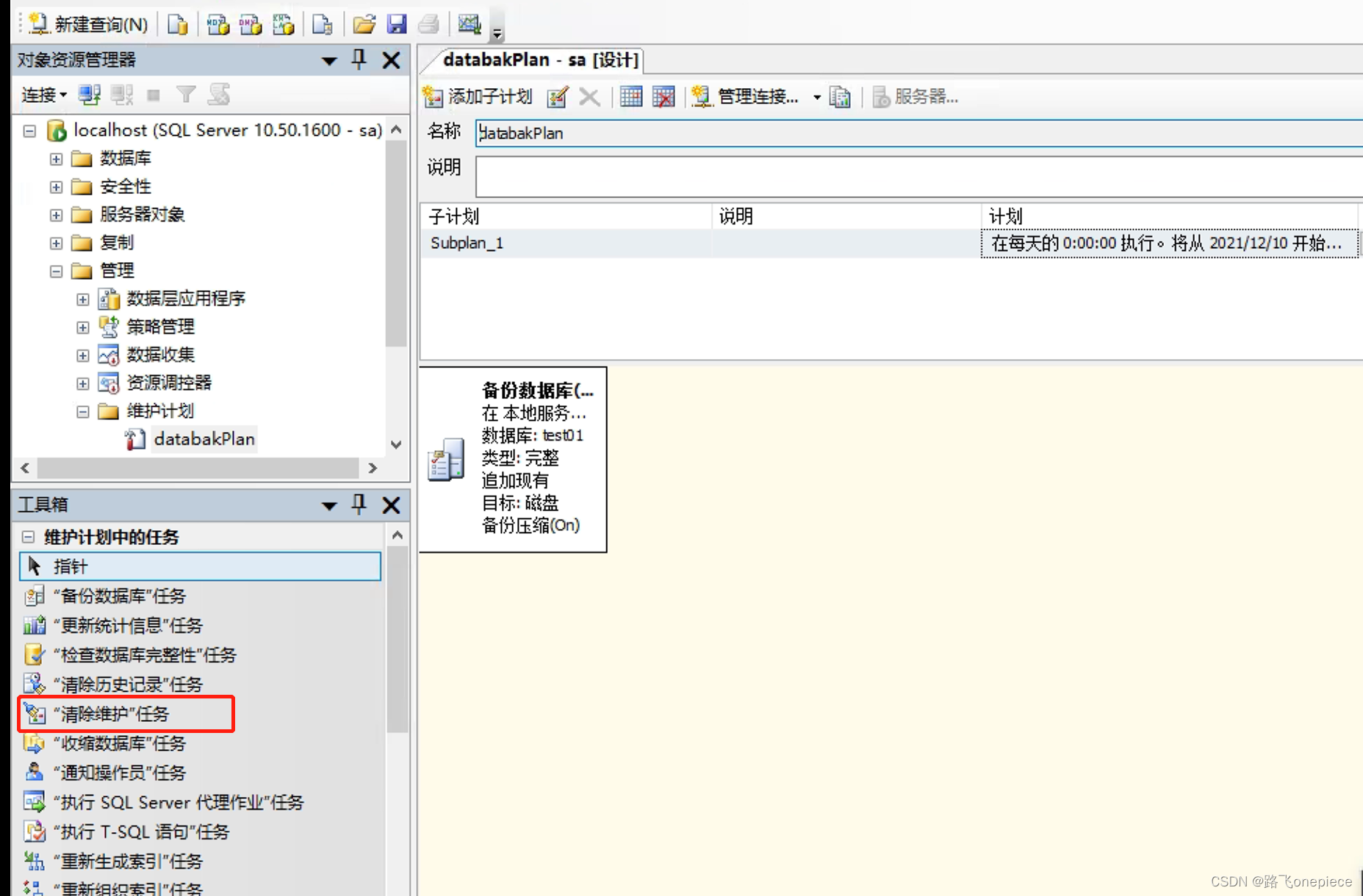The width and height of the screenshot is (1363, 896).
Task: Open the 管理连接 dropdown arrow
Action: (816, 97)
